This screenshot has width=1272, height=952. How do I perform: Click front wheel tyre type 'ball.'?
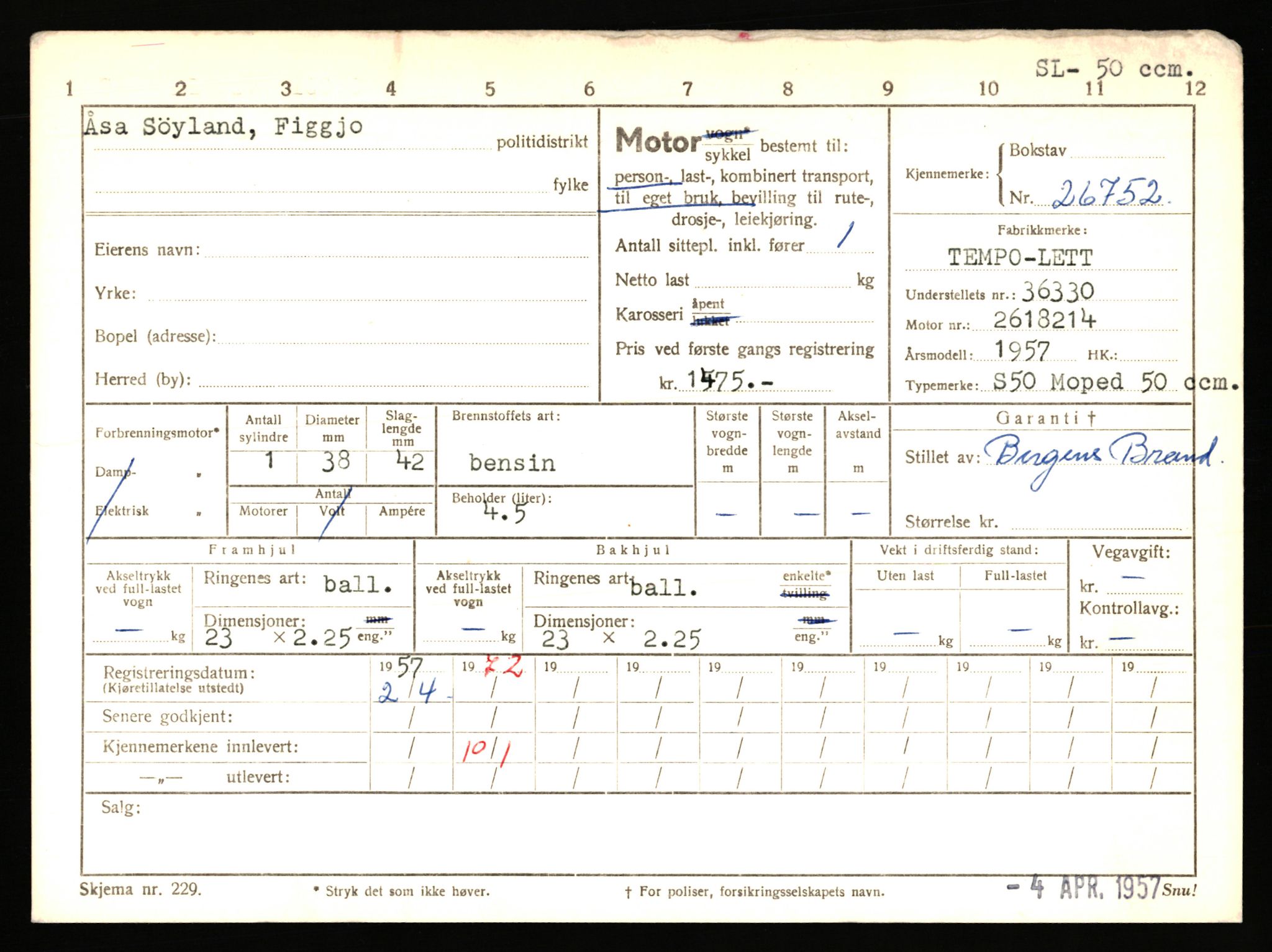[358, 584]
